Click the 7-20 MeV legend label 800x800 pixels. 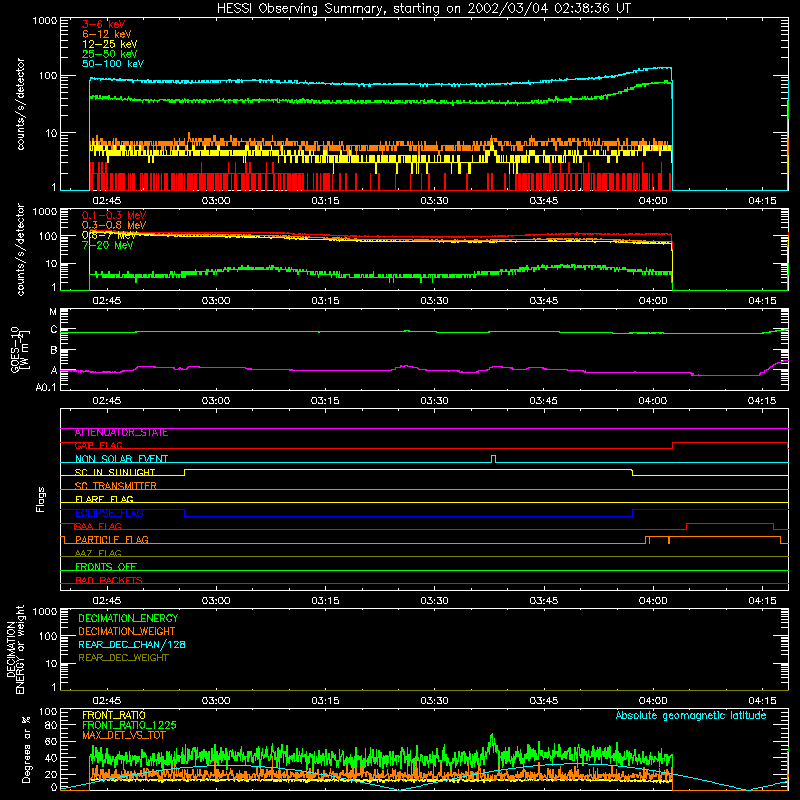tap(107, 245)
